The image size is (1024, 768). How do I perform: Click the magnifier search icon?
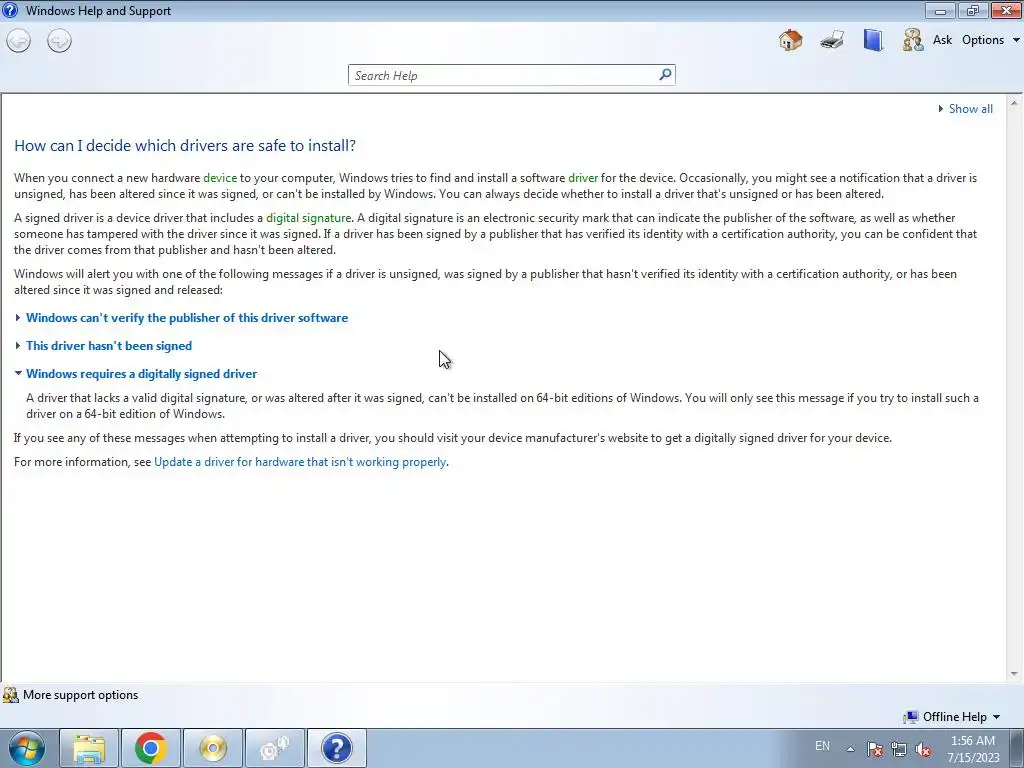[665, 74]
